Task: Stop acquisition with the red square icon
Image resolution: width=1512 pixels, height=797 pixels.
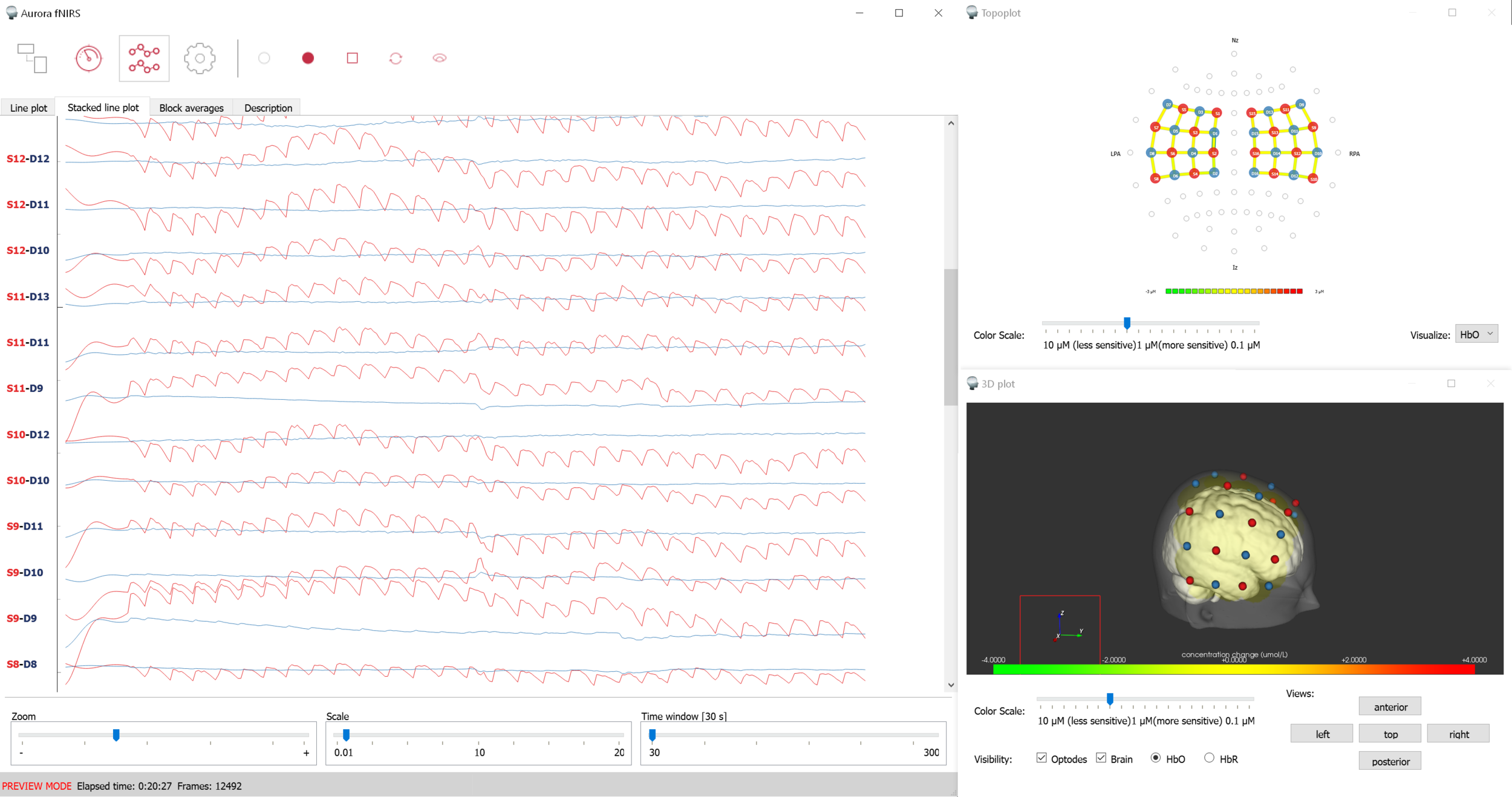Action: 353,57
